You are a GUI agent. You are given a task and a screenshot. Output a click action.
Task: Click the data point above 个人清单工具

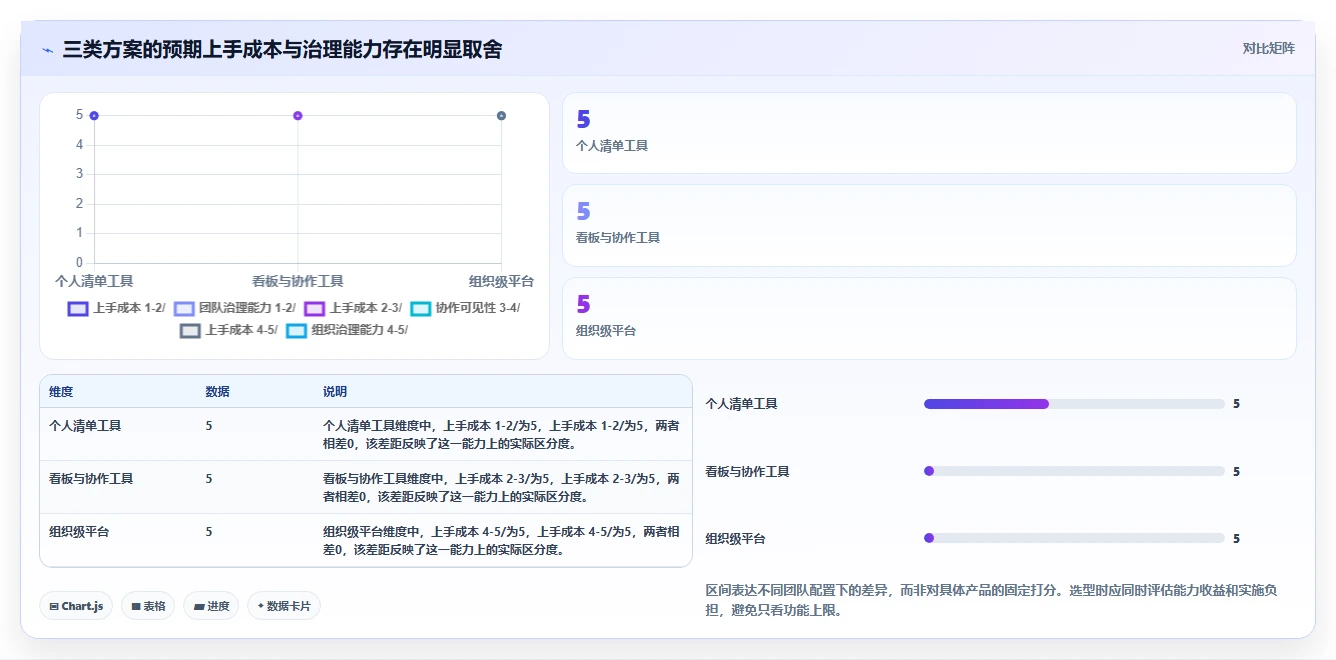pos(94,116)
